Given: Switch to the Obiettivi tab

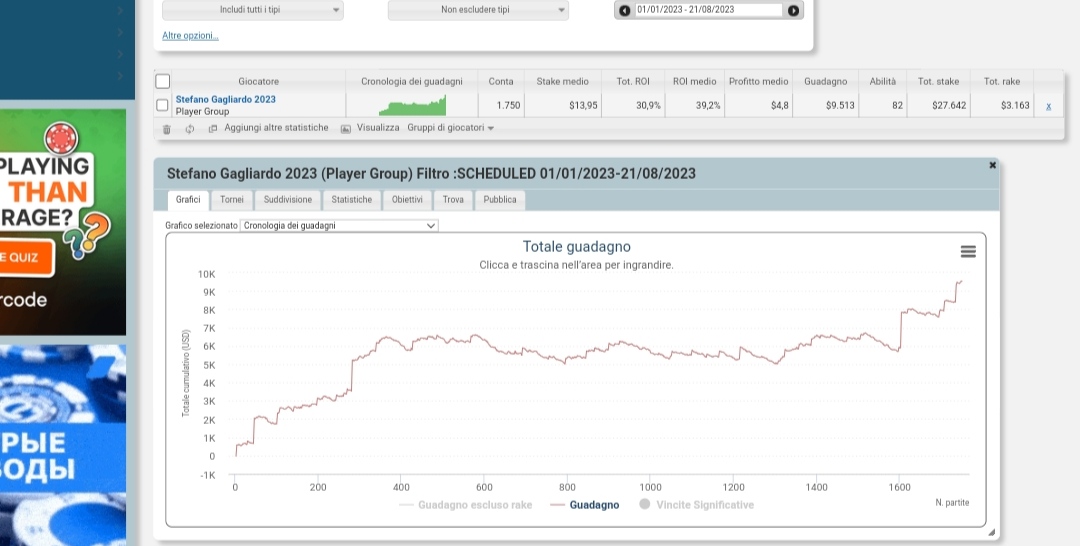Looking at the screenshot, I should 407,200.
